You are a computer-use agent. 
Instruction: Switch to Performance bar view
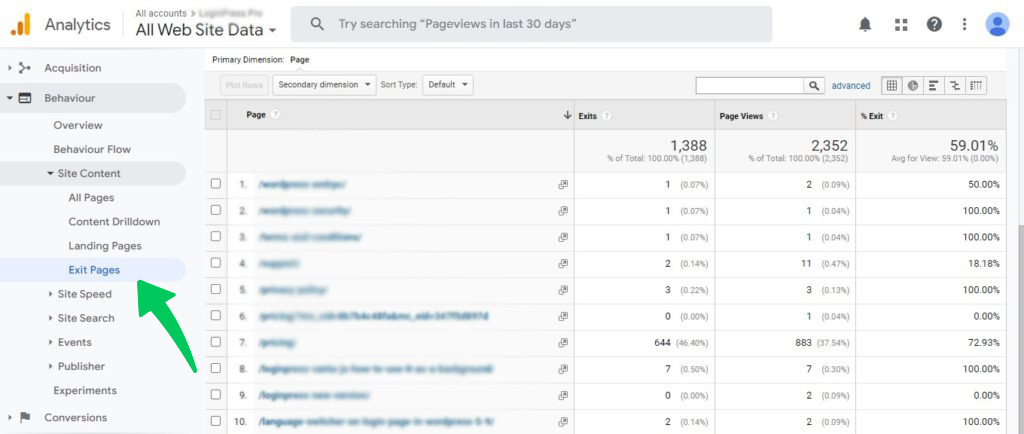tap(934, 85)
